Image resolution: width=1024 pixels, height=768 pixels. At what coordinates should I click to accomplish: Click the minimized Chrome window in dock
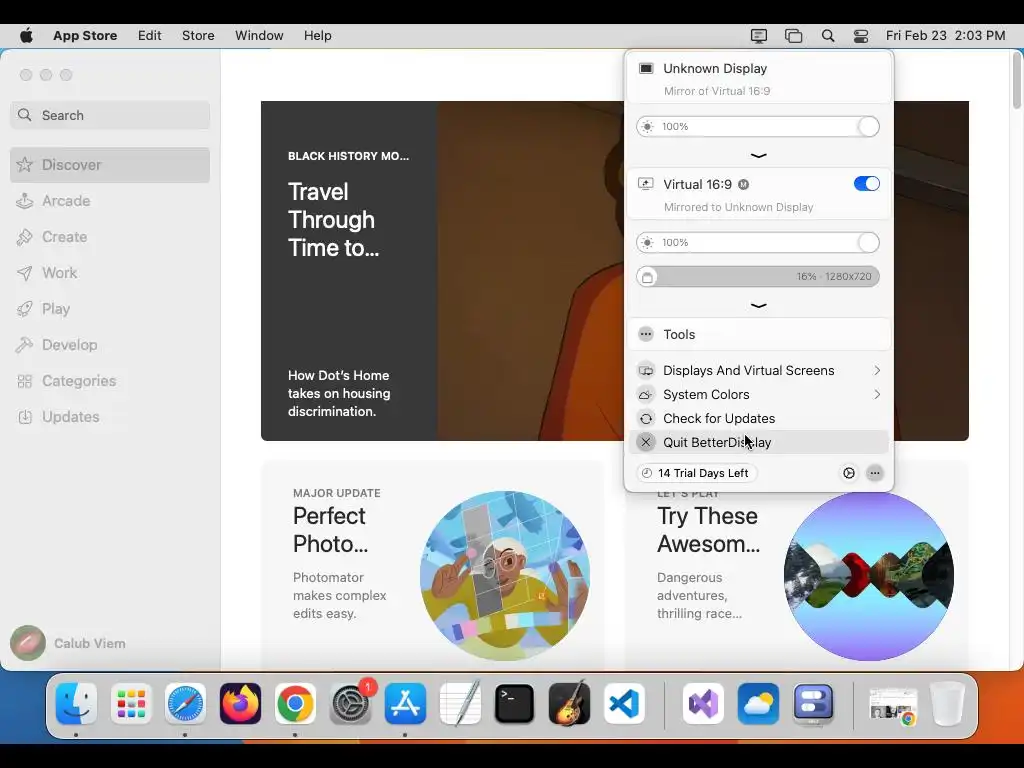click(x=893, y=705)
